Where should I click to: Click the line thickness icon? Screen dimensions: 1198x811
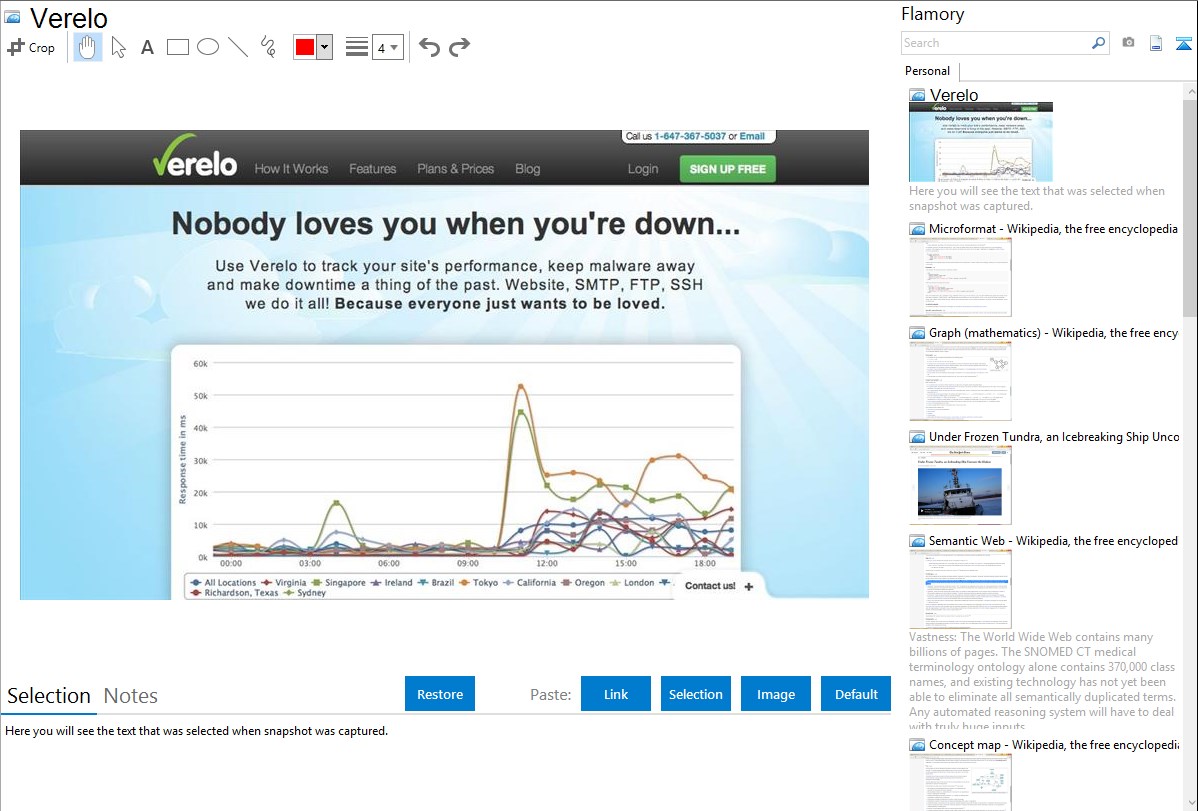tap(357, 47)
